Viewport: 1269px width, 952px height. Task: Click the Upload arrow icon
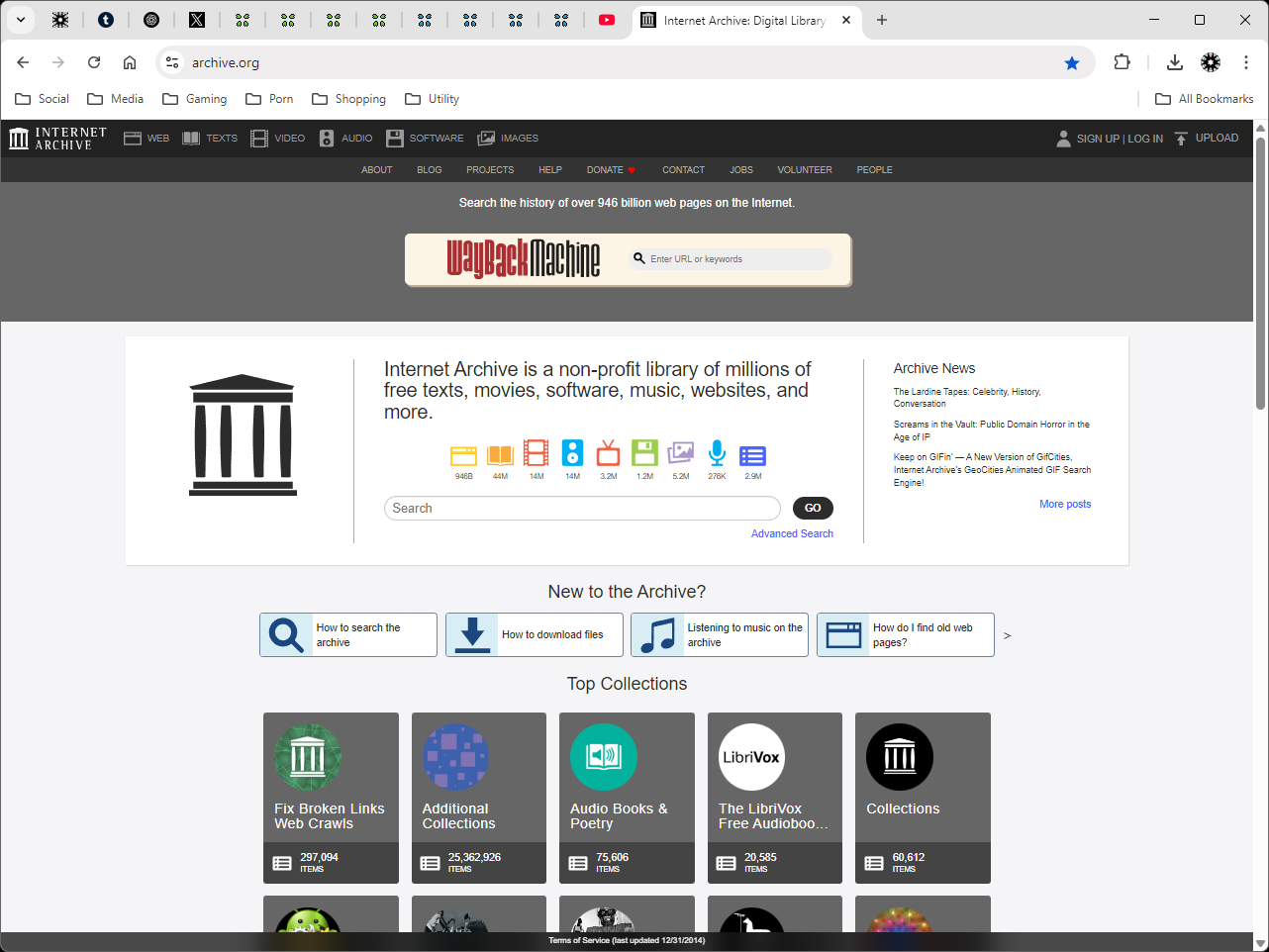[1181, 139]
